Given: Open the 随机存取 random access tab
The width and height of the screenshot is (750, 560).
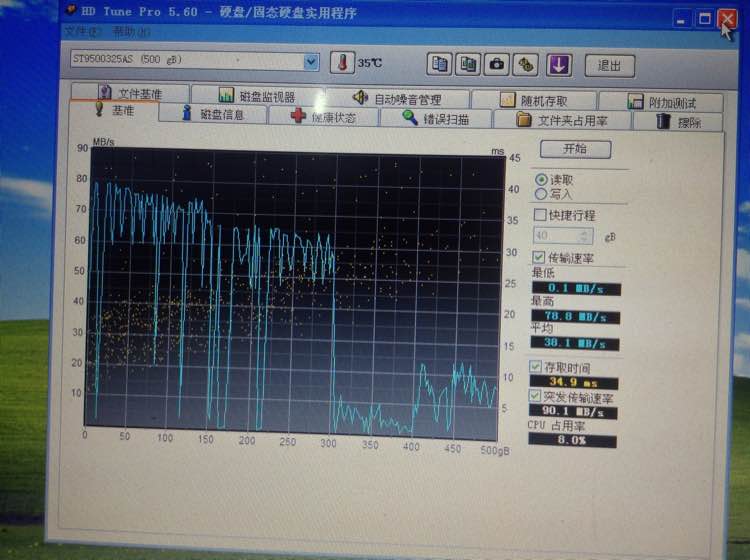Looking at the screenshot, I should (534, 101).
